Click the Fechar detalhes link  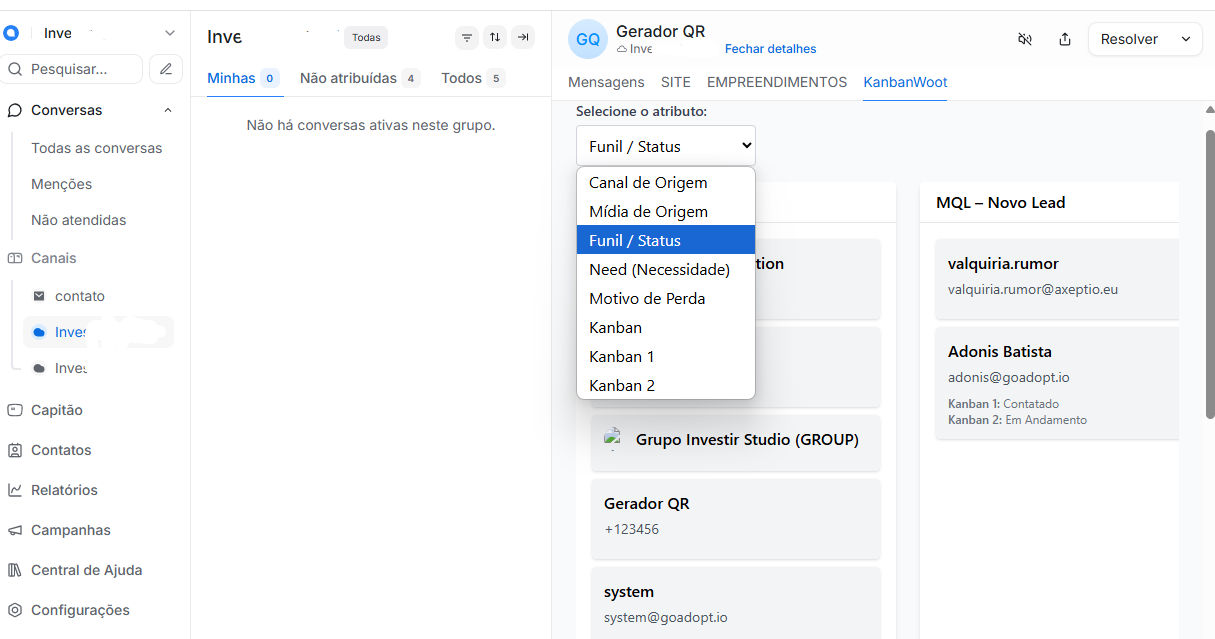point(770,49)
